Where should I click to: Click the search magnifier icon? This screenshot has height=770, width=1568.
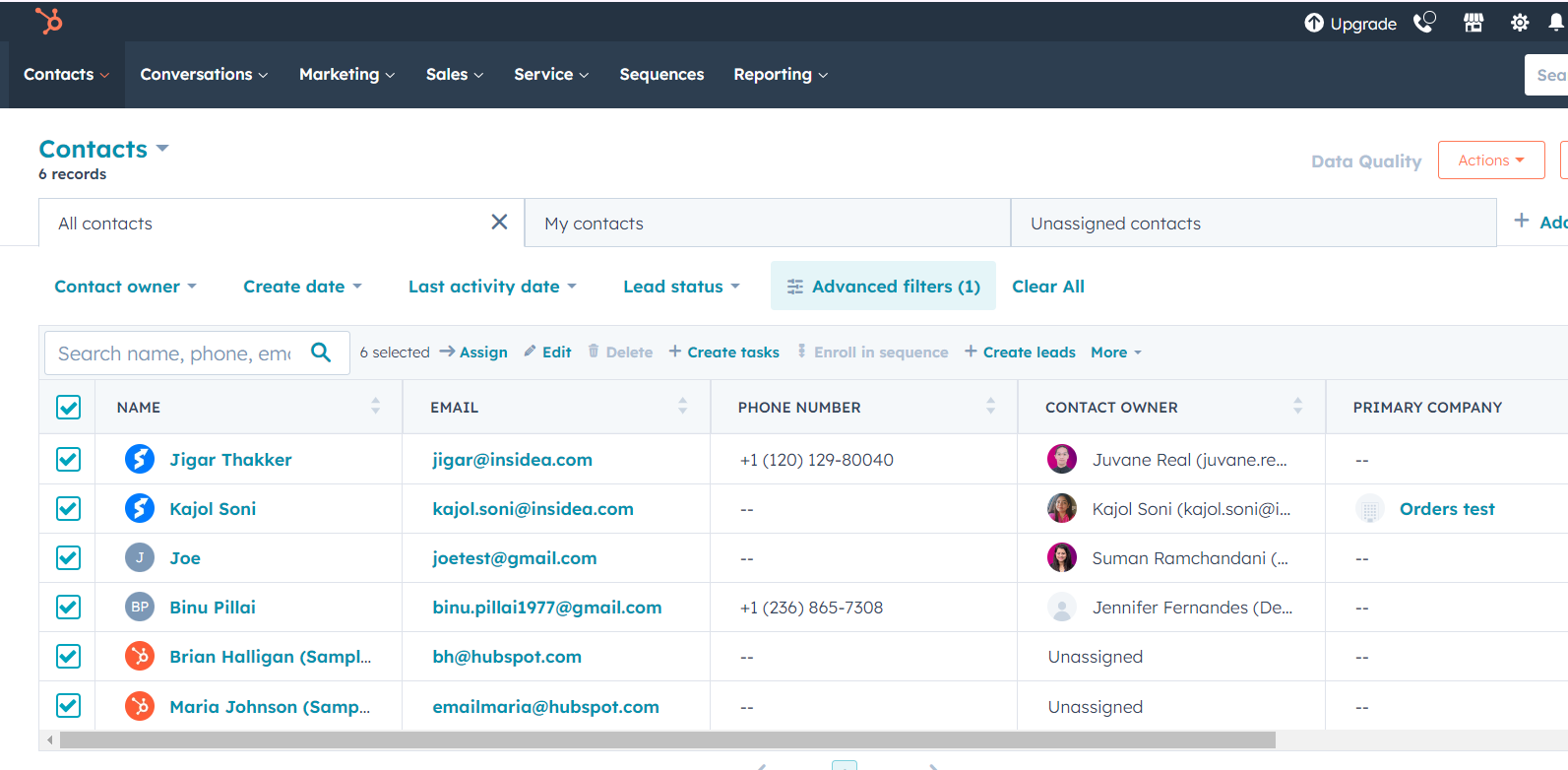point(321,353)
